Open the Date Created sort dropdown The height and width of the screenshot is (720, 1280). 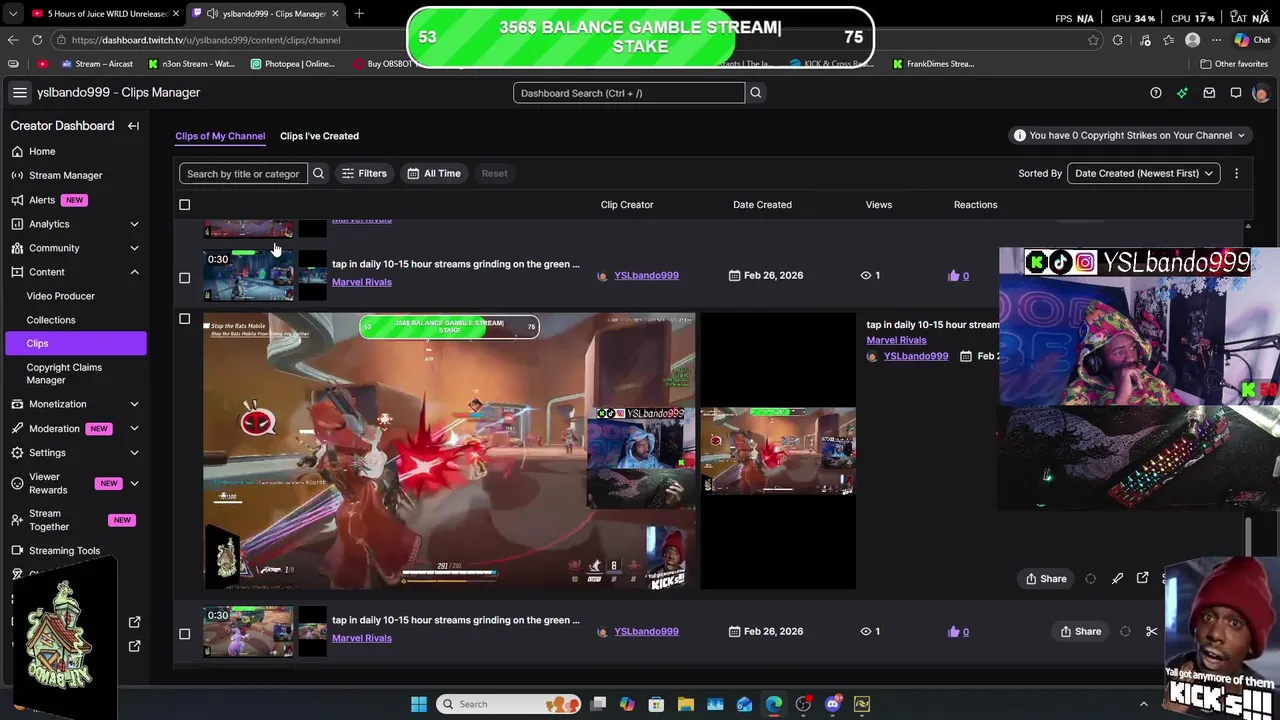[1144, 173]
